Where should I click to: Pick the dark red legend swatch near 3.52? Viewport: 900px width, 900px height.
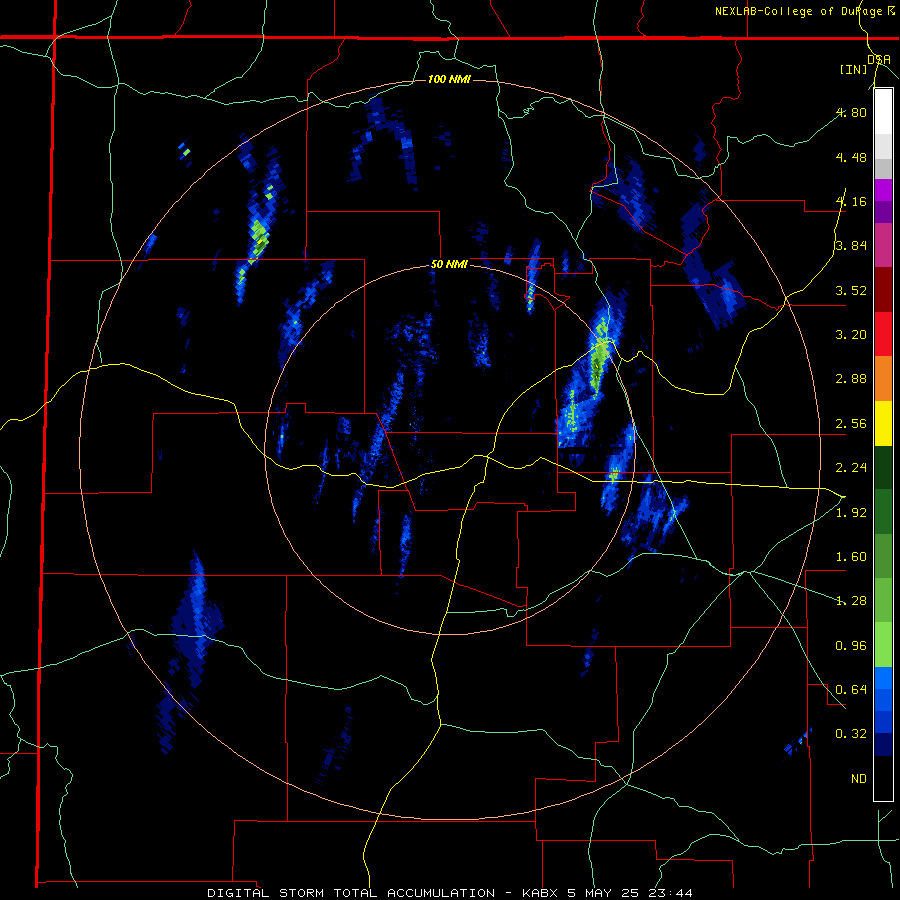point(883,290)
